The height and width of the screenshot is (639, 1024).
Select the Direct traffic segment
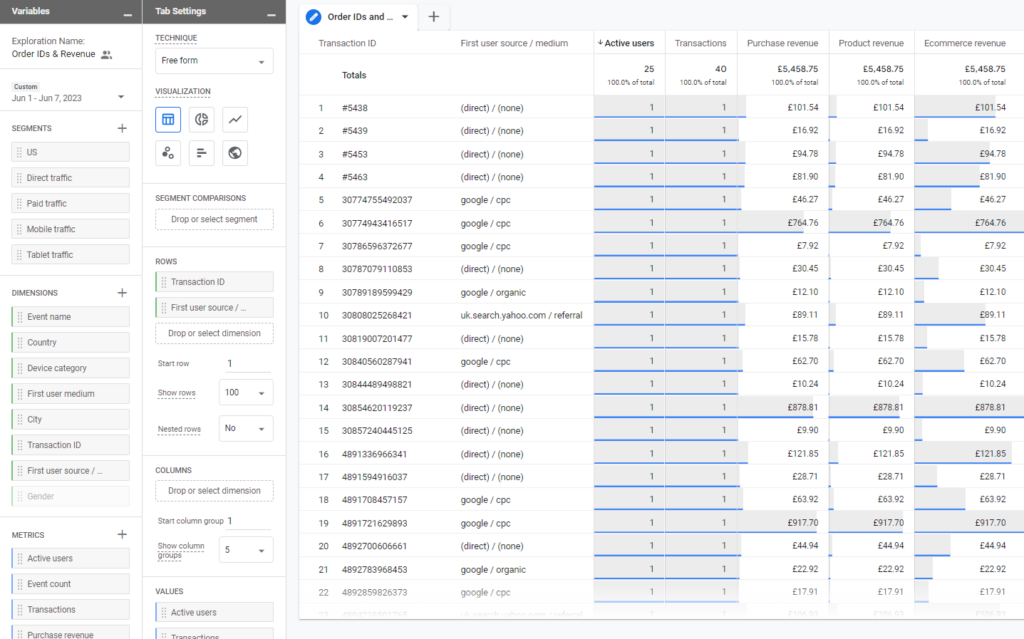pyautogui.click(x=71, y=178)
